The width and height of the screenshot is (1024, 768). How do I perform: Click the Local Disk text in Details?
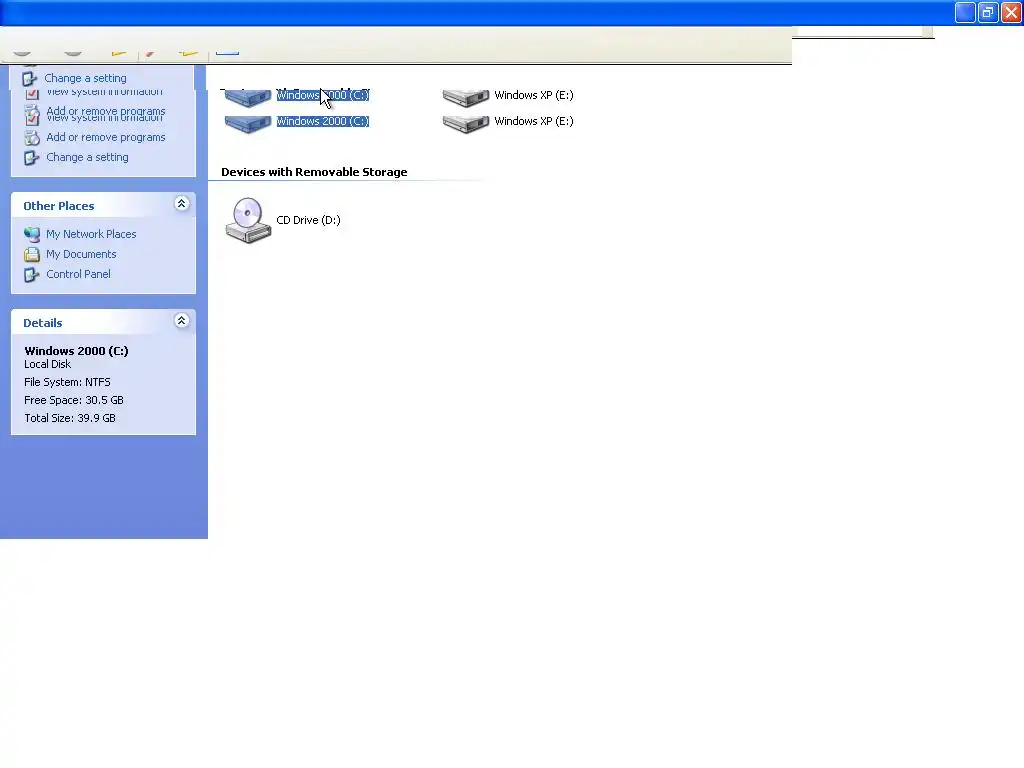pos(48,364)
